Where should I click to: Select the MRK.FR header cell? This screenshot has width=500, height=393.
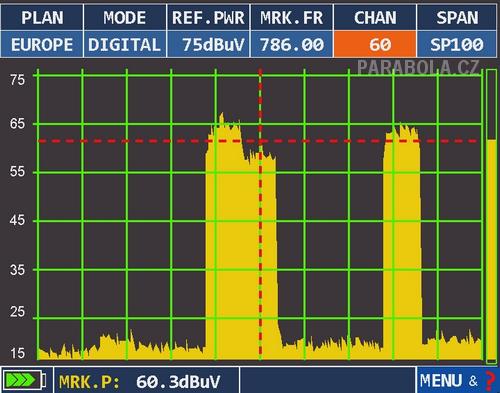(x=291, y=17)
